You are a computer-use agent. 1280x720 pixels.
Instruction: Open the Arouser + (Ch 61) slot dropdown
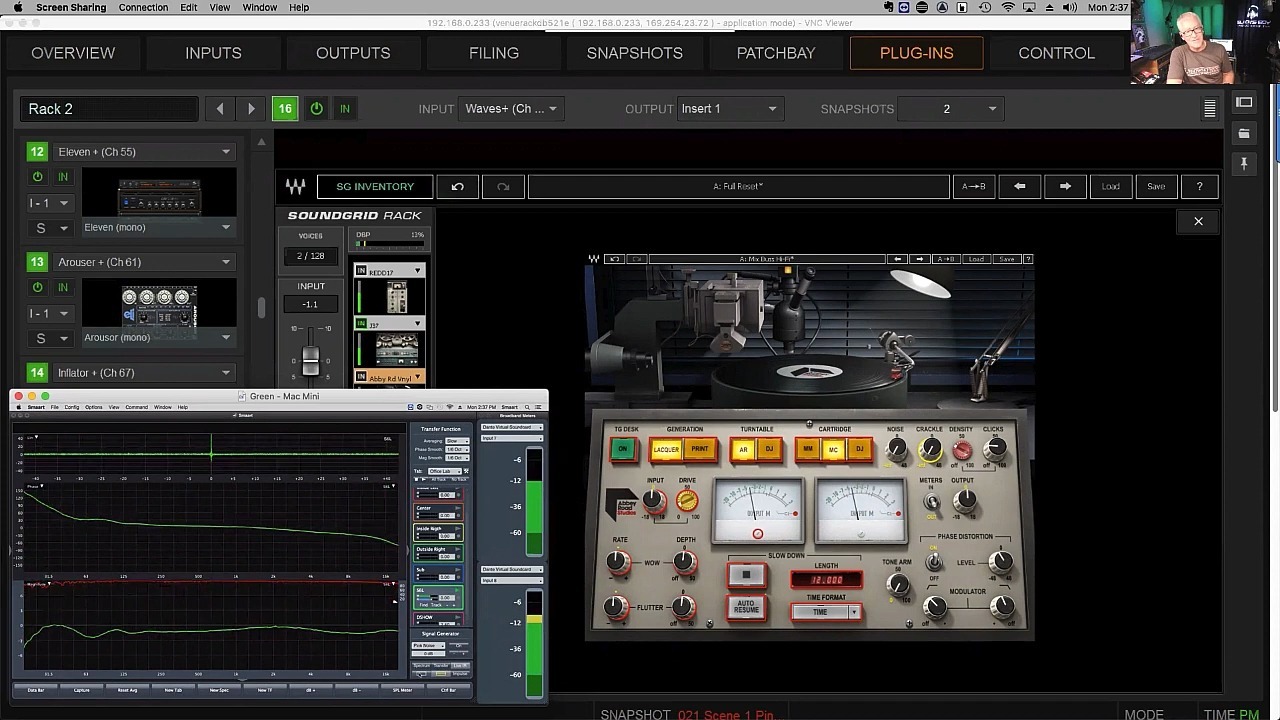coord(144,262)
